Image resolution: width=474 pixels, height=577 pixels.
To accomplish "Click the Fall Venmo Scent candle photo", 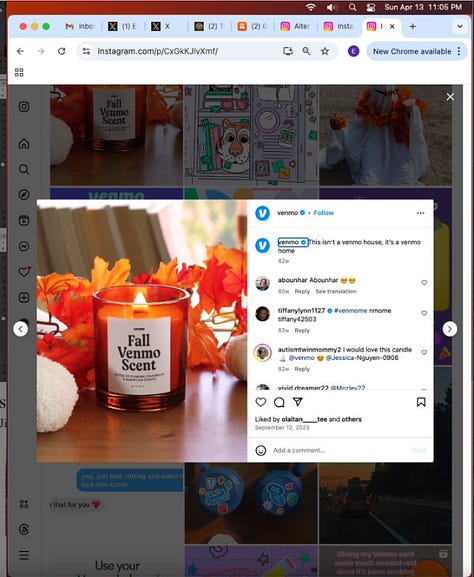I will pos(142,331).
